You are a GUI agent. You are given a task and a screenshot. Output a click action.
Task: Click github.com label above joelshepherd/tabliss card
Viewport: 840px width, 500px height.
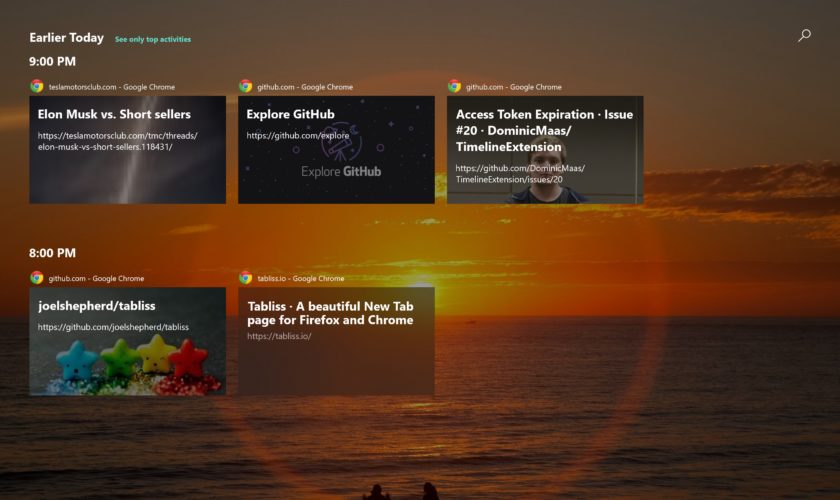[96, 278]
